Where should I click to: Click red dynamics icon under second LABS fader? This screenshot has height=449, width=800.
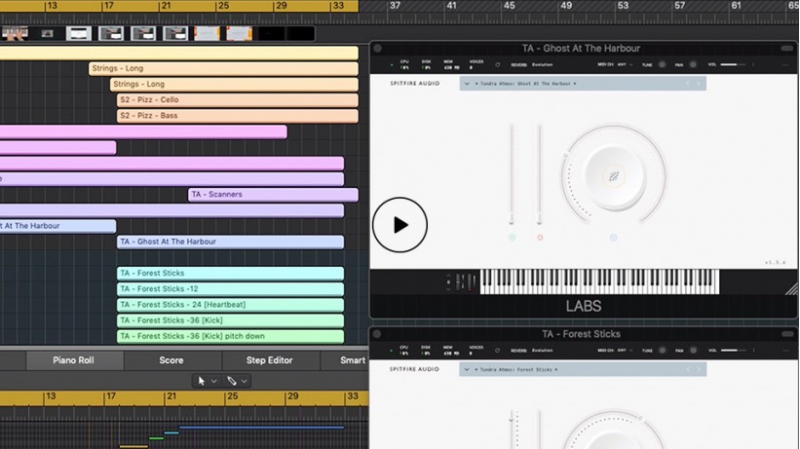click(x=540, y=237)
